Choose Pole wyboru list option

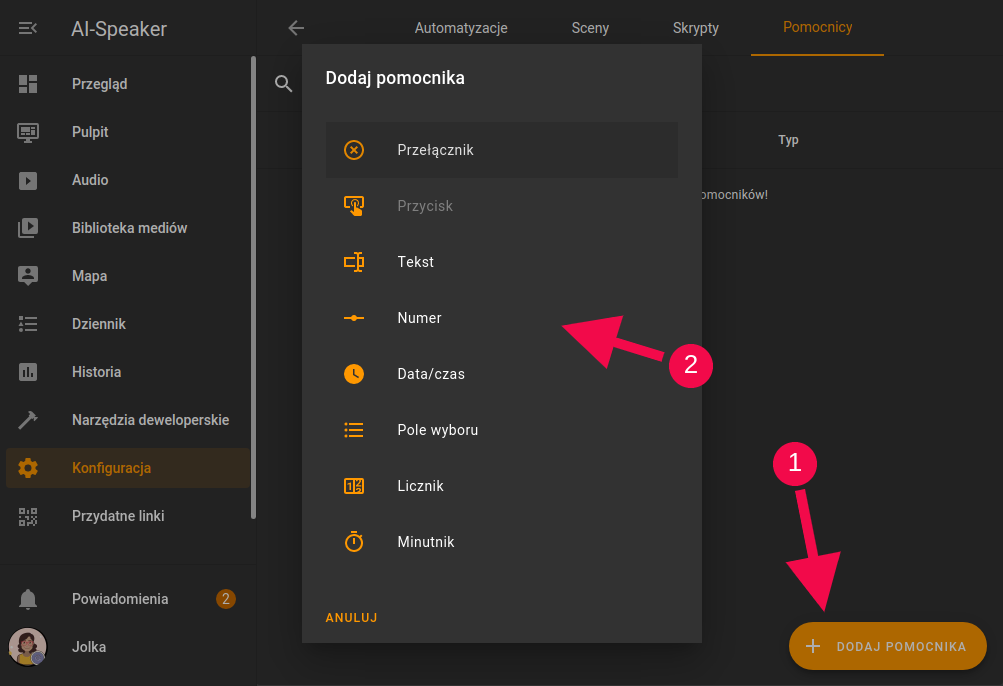pos(502,430)
